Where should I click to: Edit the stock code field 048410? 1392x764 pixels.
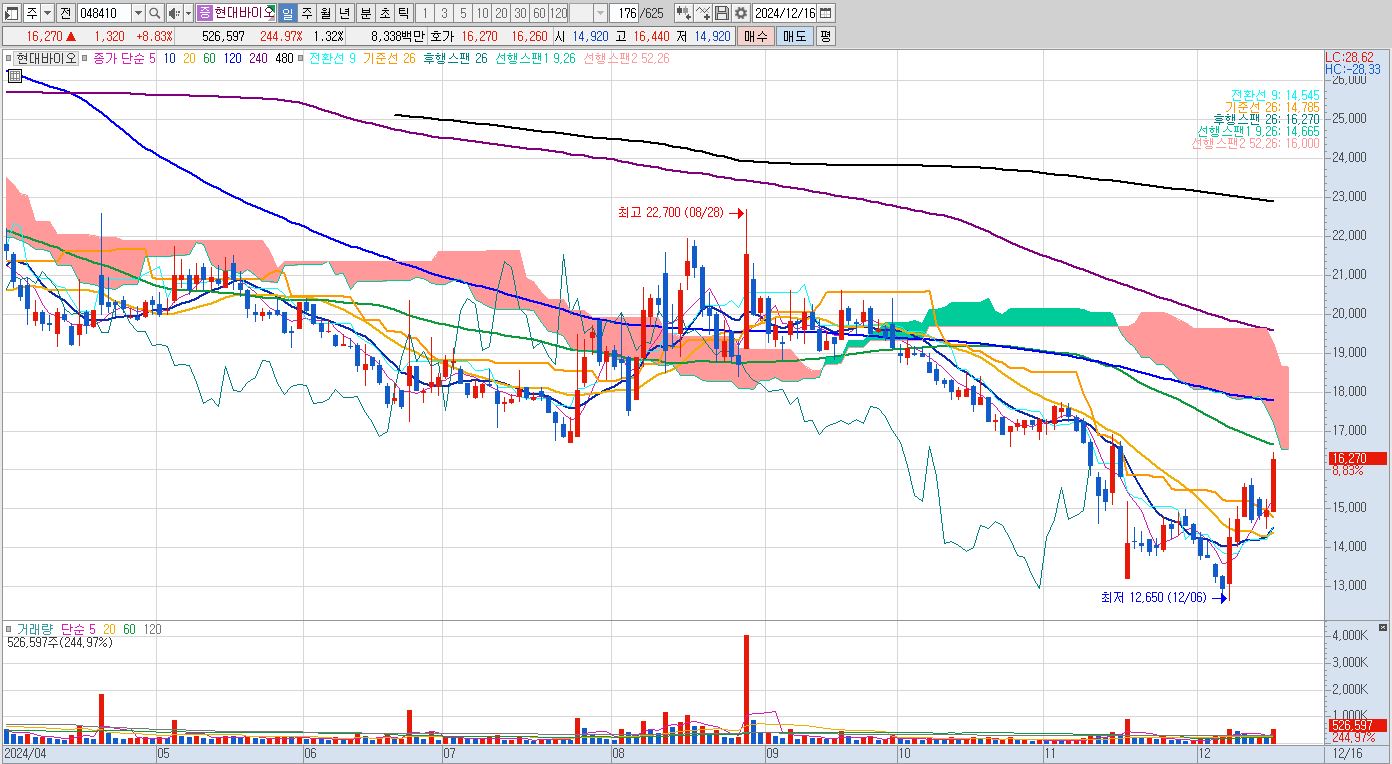104,13
